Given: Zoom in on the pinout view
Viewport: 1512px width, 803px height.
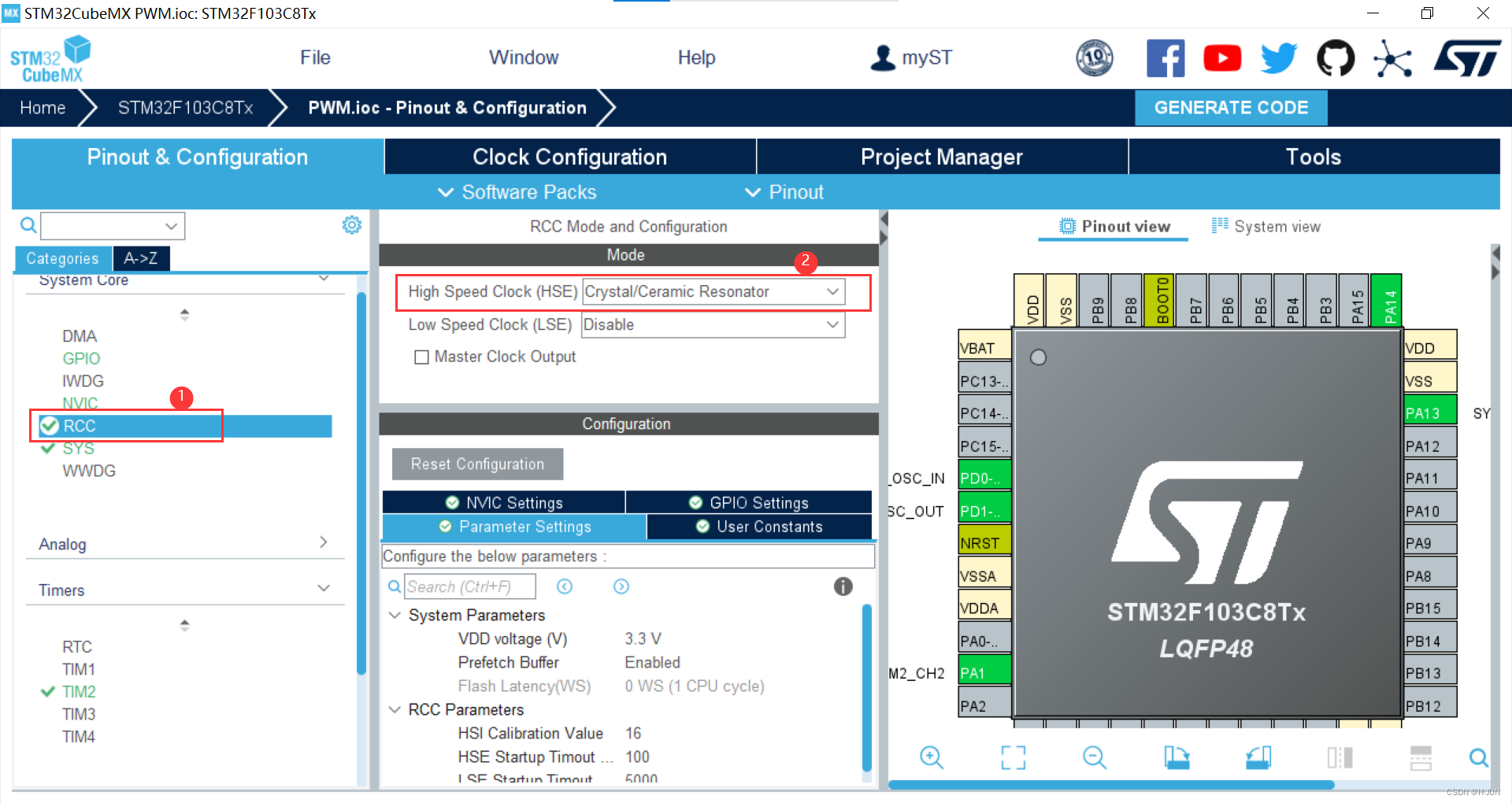Looking at the screenshot, I should (932, 757).
